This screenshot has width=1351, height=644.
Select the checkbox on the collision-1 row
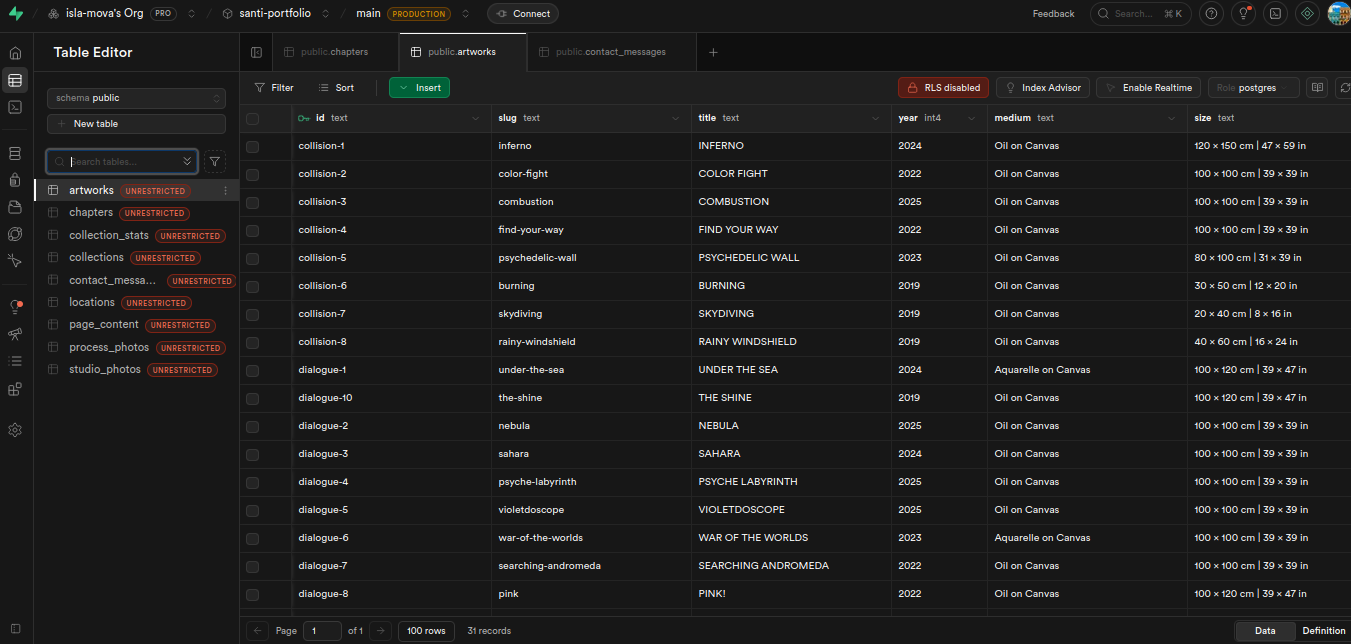252,145
